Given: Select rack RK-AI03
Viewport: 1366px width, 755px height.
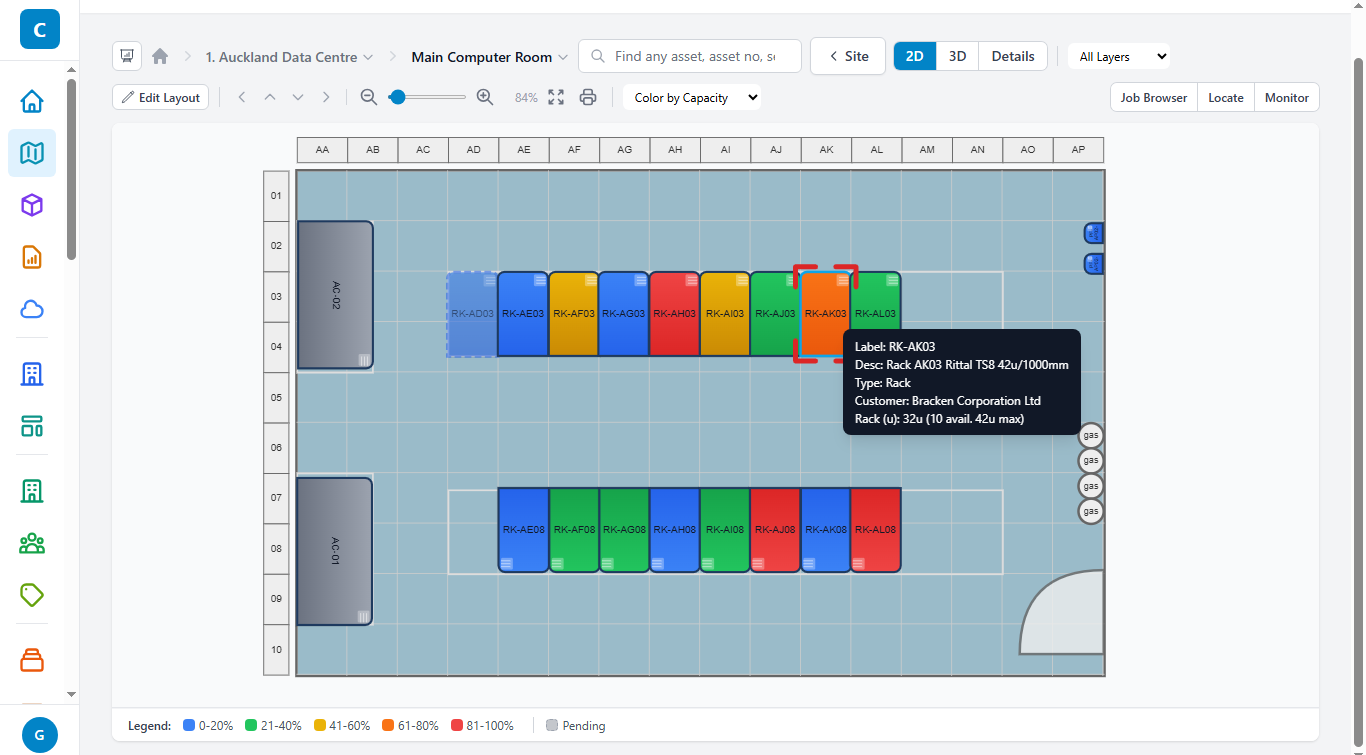Looking at the screenshot, I should (725, 314).
